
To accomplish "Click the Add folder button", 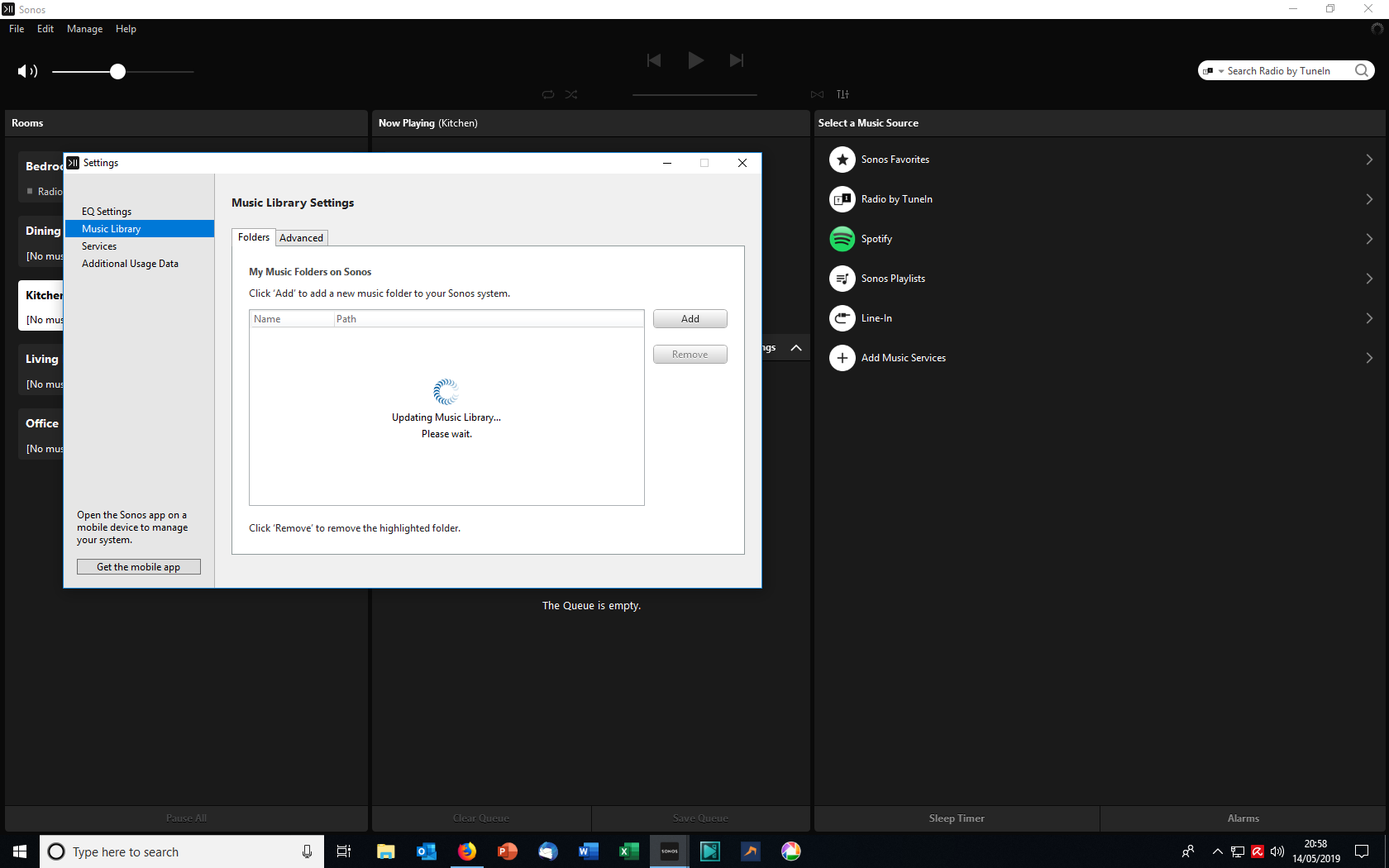I will (690, 319).
